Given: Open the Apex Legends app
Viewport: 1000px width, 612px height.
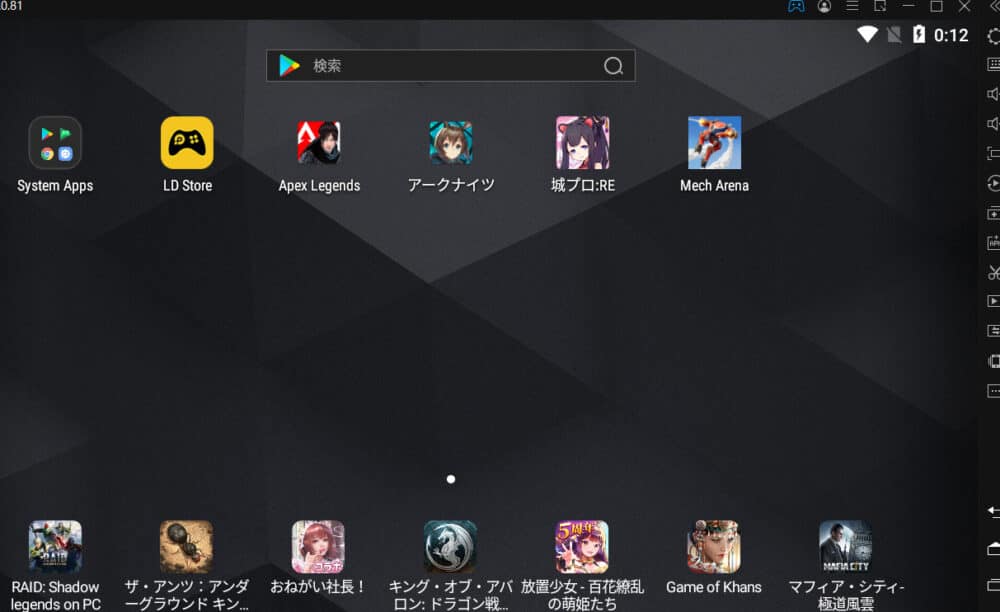Looking at the screenshot, I should click(318, 143).
